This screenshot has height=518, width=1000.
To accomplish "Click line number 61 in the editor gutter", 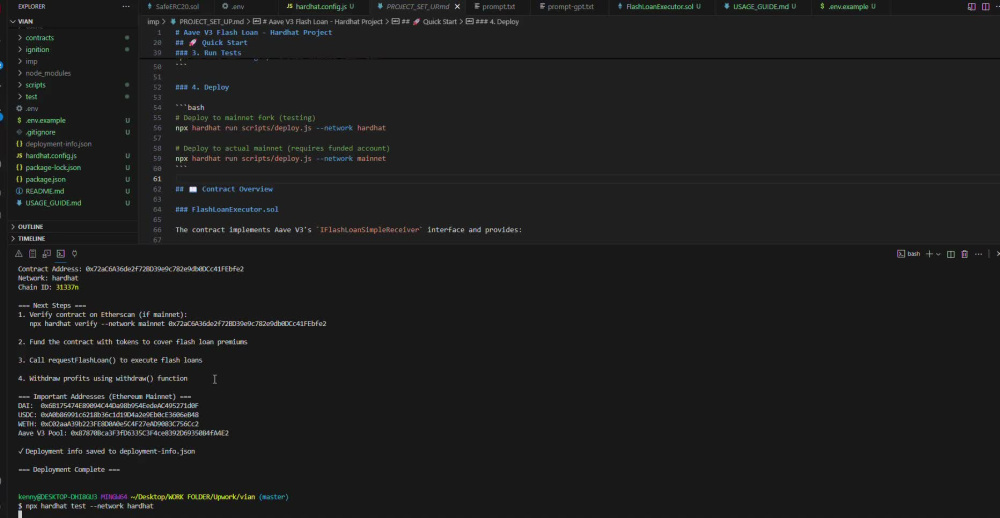I will coord(158,179).
